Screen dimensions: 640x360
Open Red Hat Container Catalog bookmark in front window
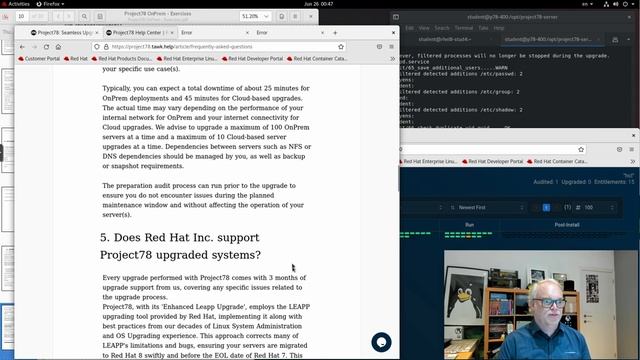click(x=317, y=59)
